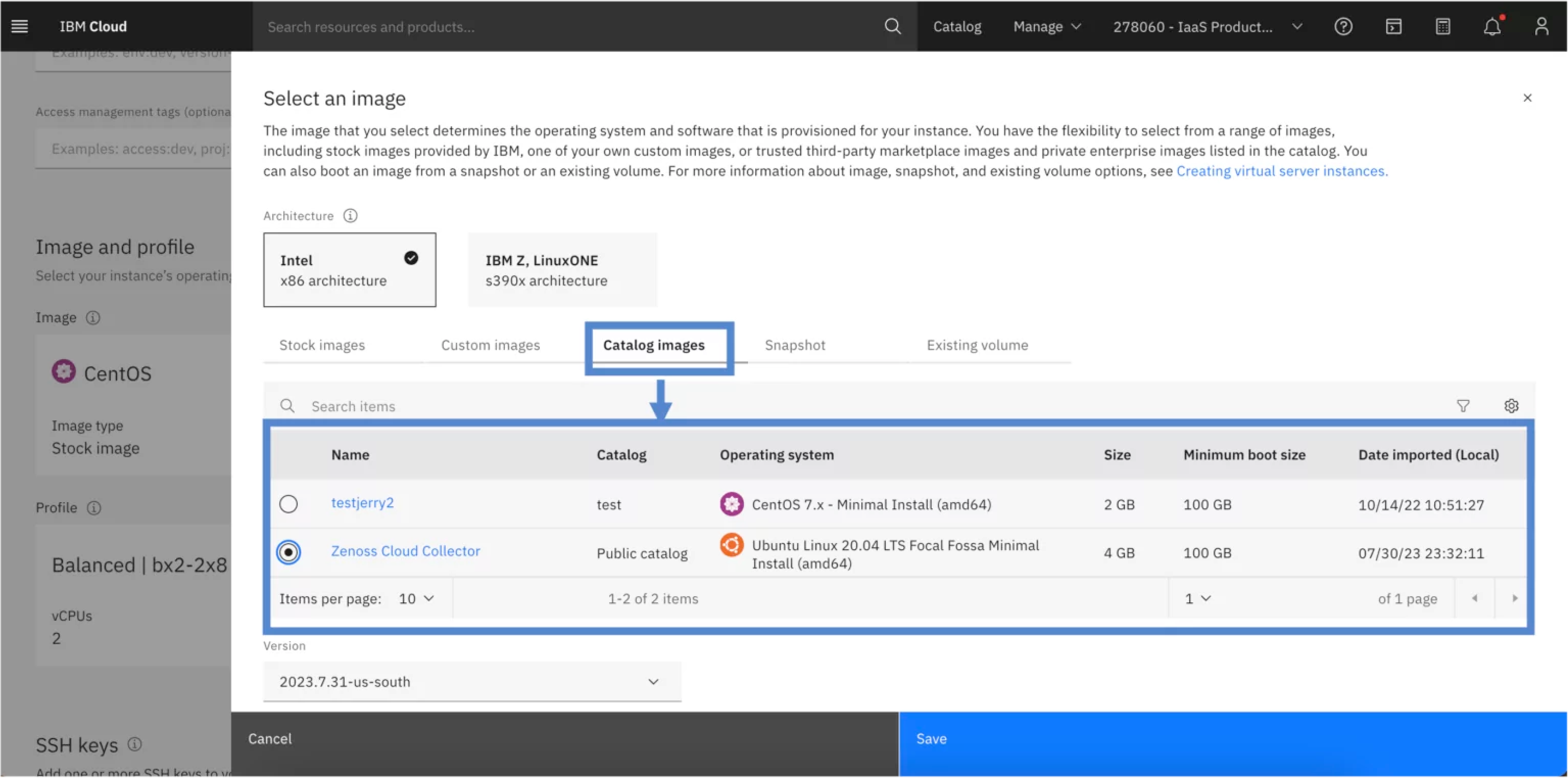Open Creating virtual server instances link
The height and width of the screenshot is (778, 1568).
(x=1282, y=171)
